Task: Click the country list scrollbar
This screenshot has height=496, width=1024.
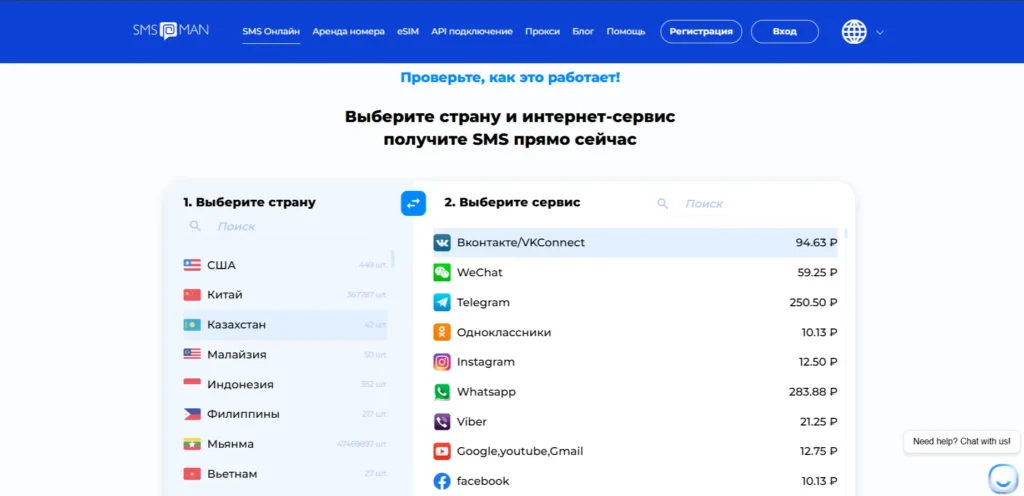Action: [392, 259]
